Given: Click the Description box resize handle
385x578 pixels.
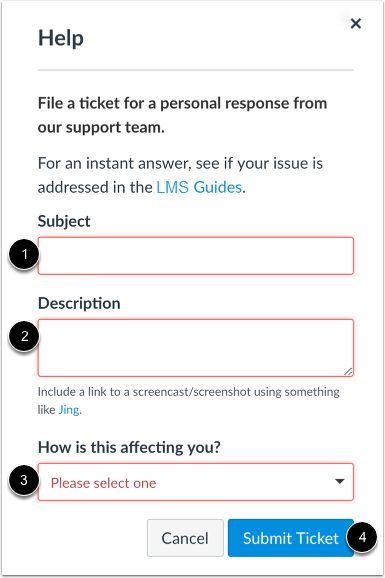Looking at the screenshot, I should pyautogui.click(x=348, y=372).
